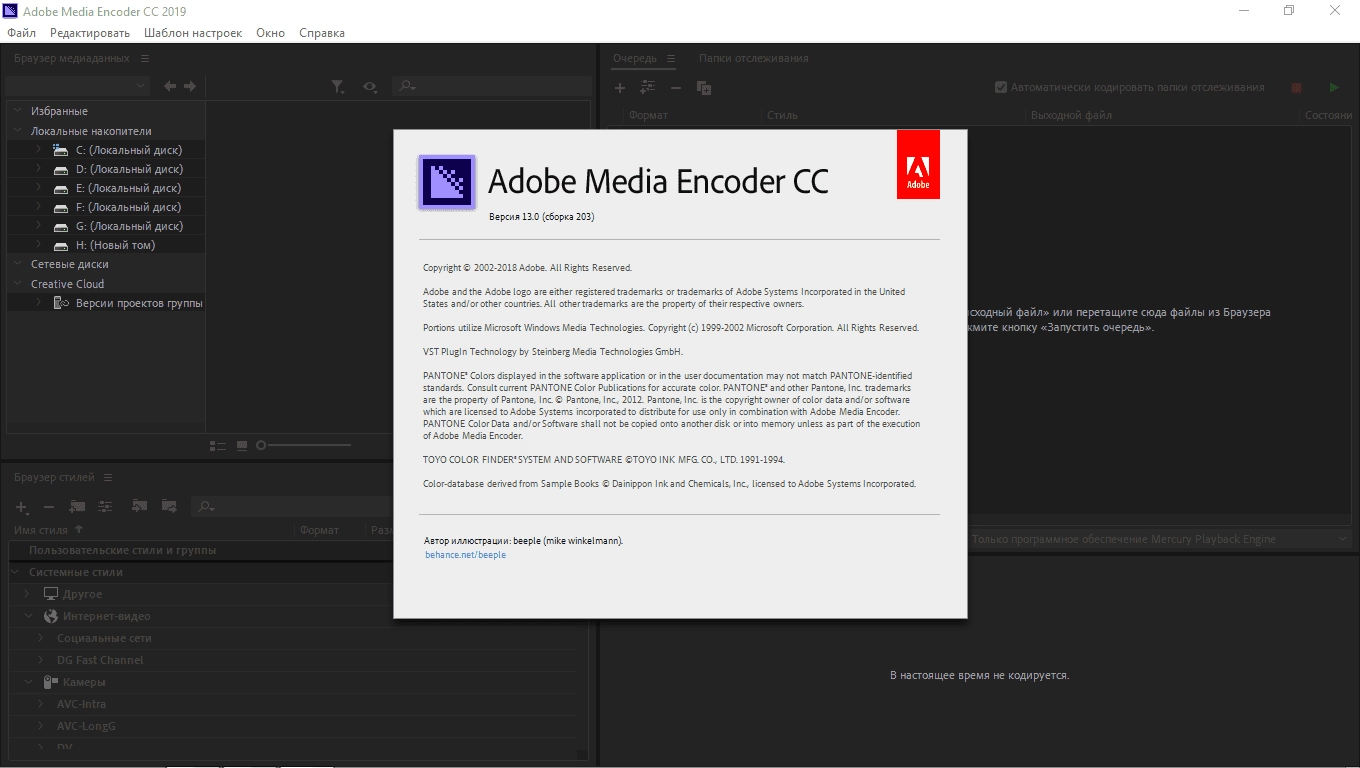Duplicate selected Queue item

(704, 88)
